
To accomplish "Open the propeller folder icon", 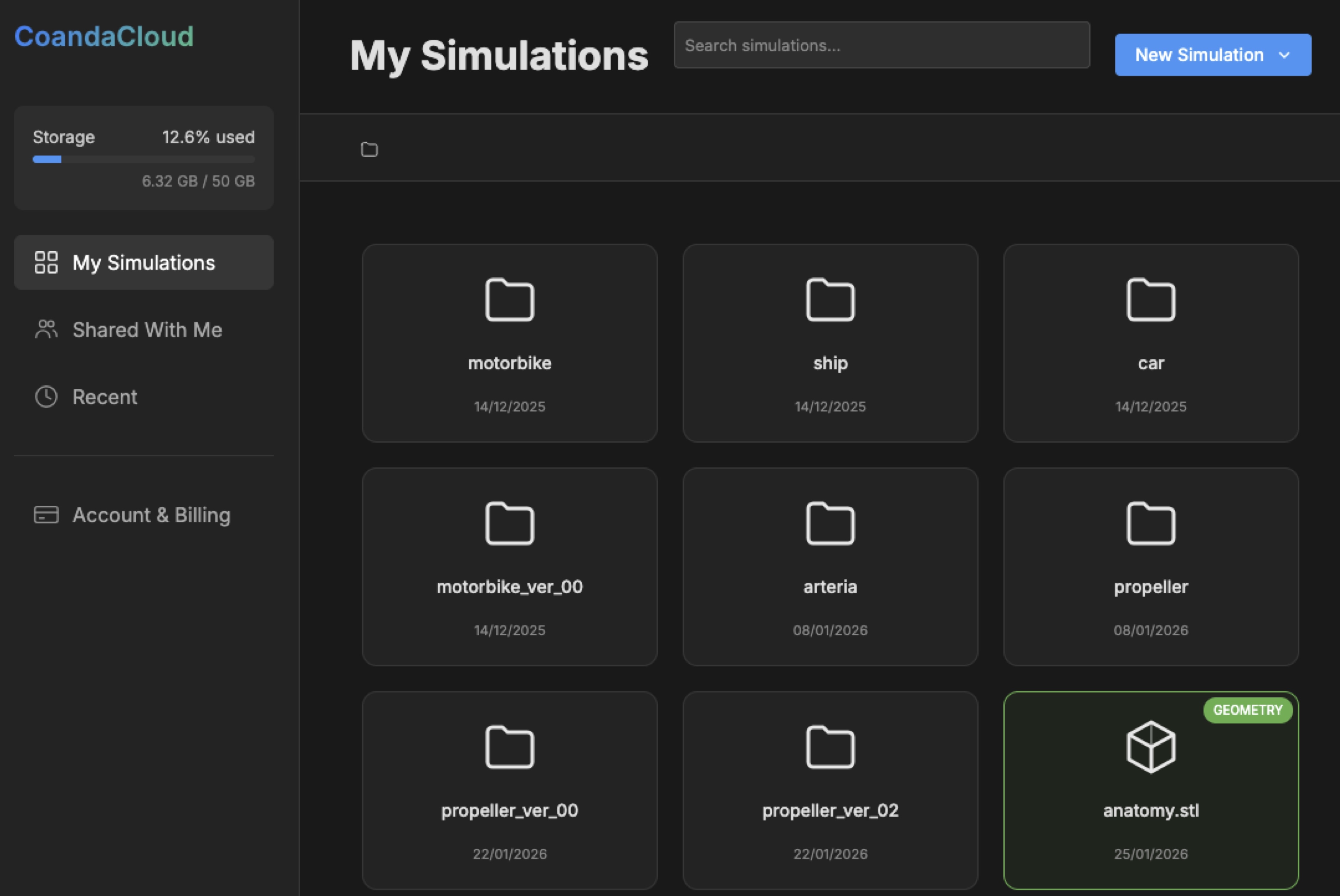I will click(x=1150, y=523).
